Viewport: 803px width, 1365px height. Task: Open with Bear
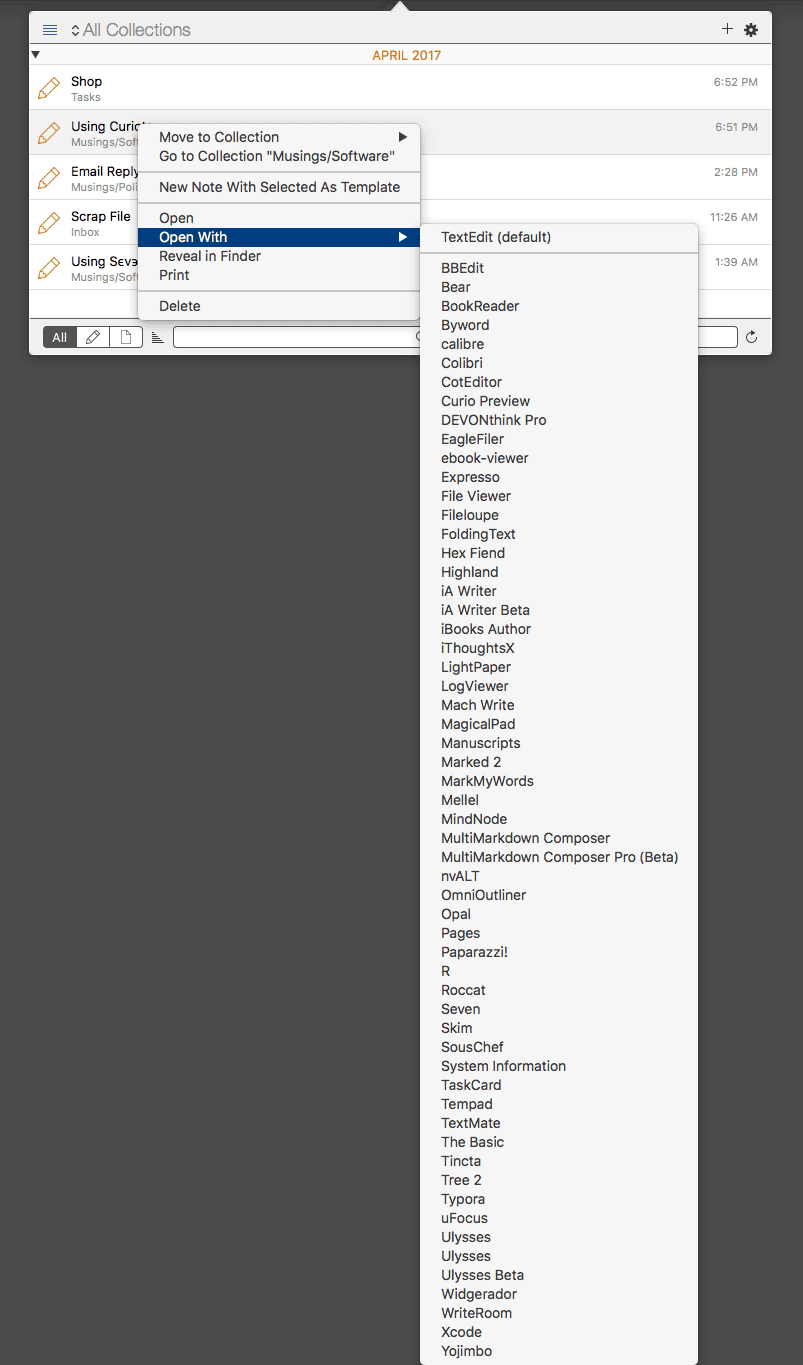coord(559,287)
